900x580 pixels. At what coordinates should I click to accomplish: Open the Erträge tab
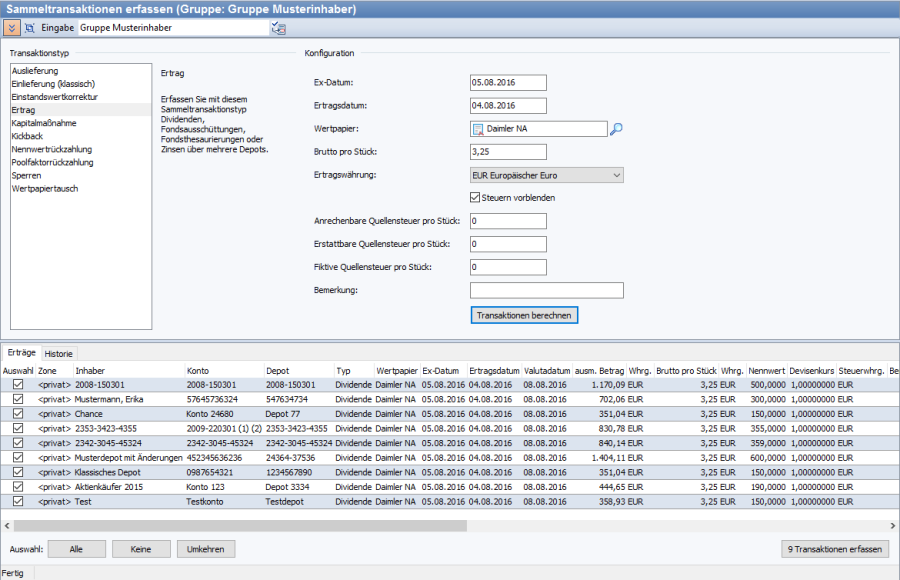(x=22, y=354)
